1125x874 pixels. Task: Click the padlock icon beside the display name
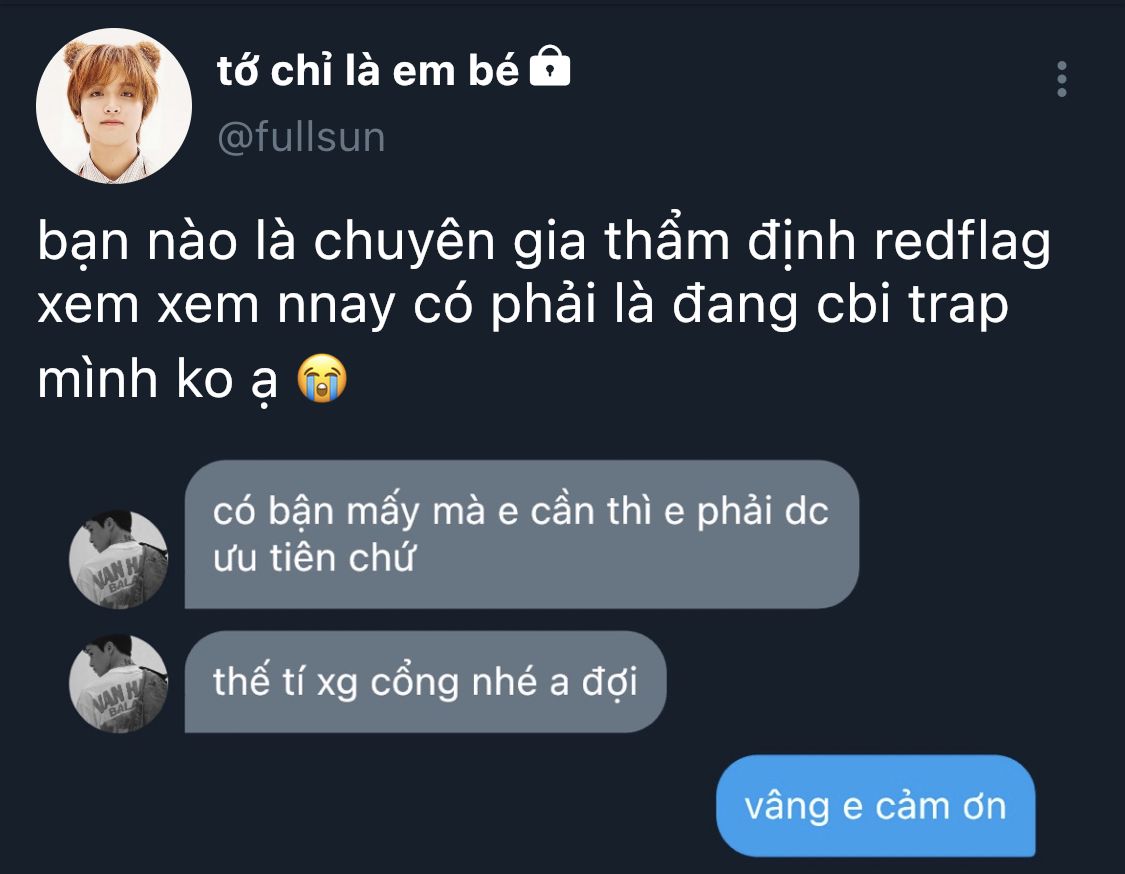tap(550, 67)
